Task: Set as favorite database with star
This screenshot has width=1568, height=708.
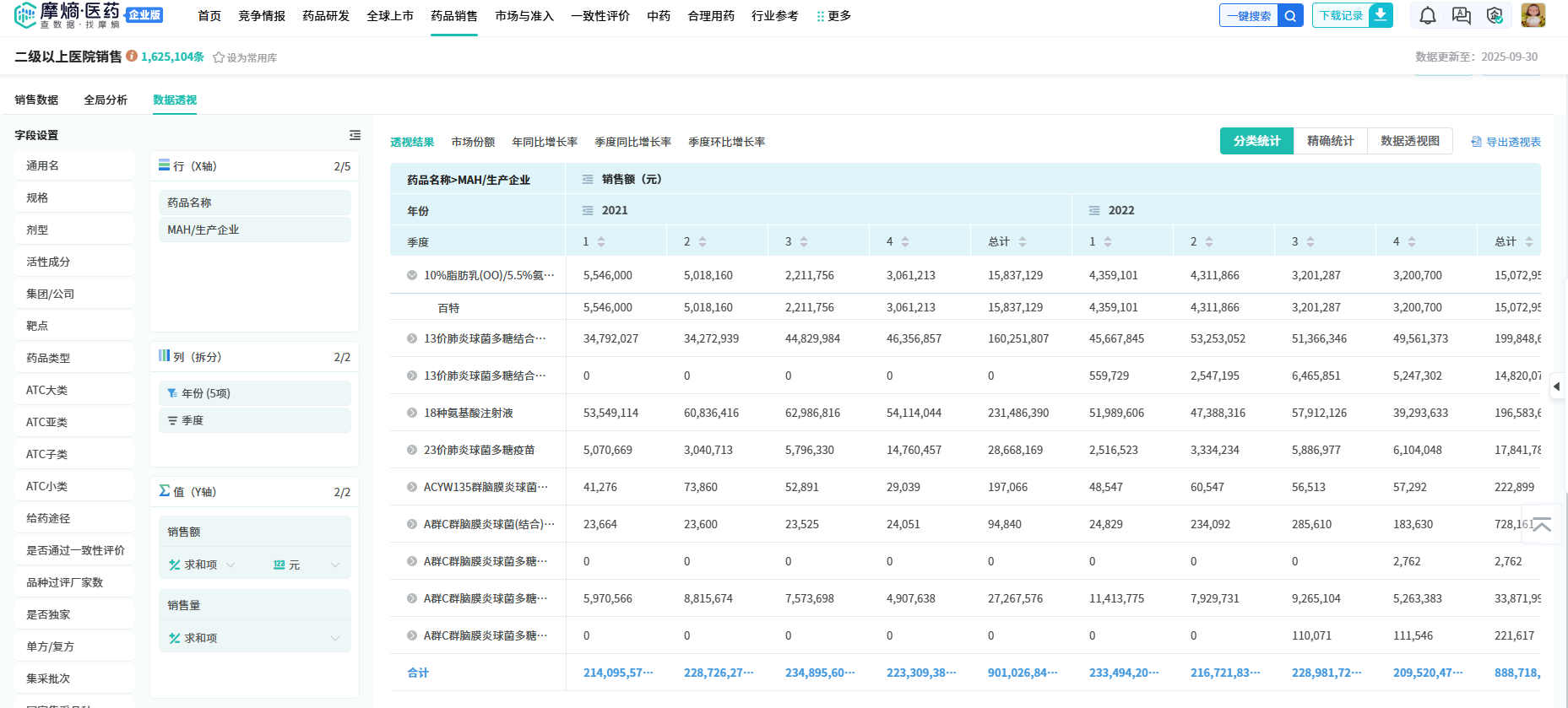Action: [x=219, y=57]
